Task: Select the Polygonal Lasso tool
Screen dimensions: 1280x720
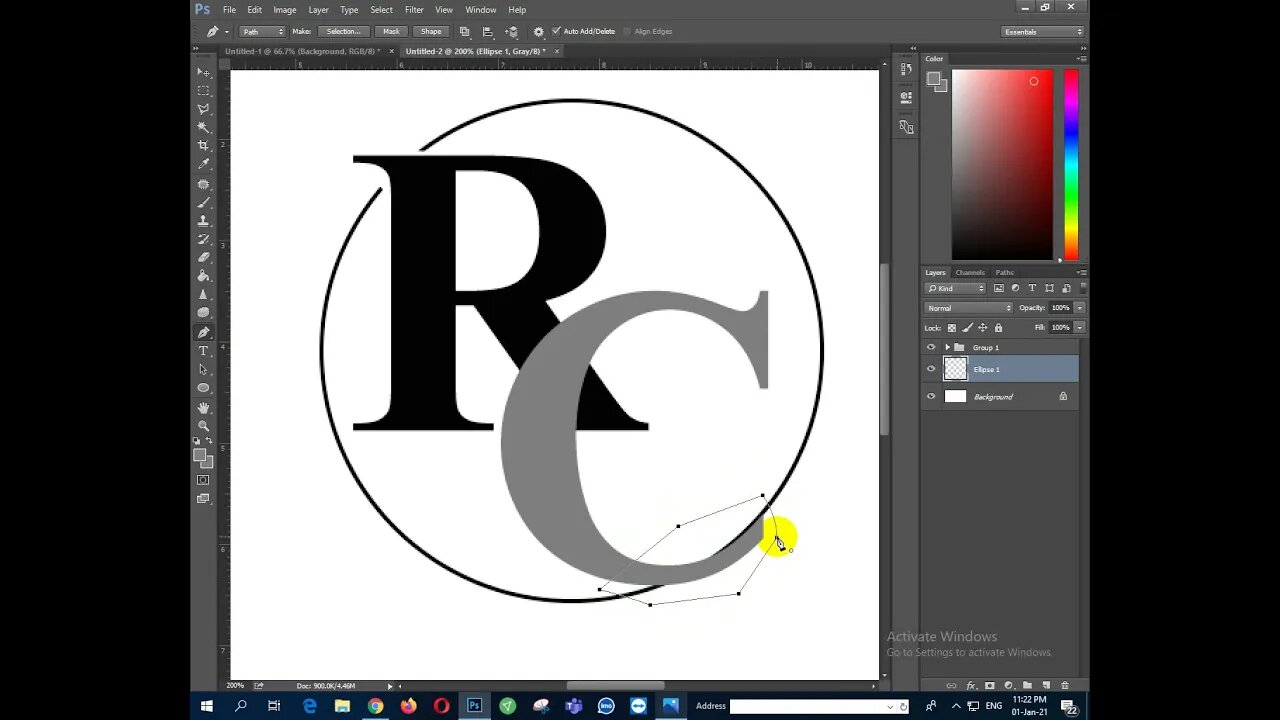Action: (x=204, y=109)
